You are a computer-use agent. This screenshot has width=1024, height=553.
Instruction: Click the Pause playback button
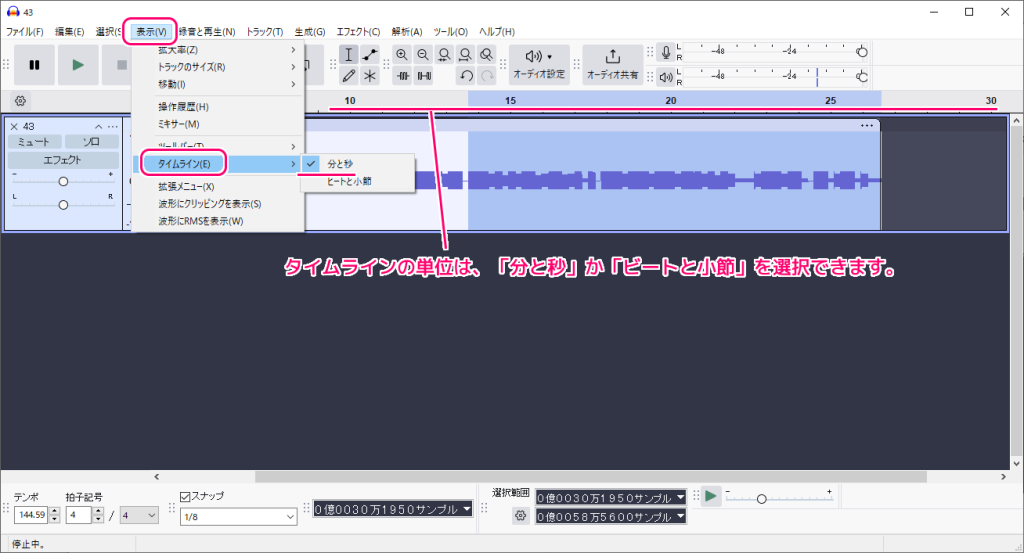click(x=34, y=65)
